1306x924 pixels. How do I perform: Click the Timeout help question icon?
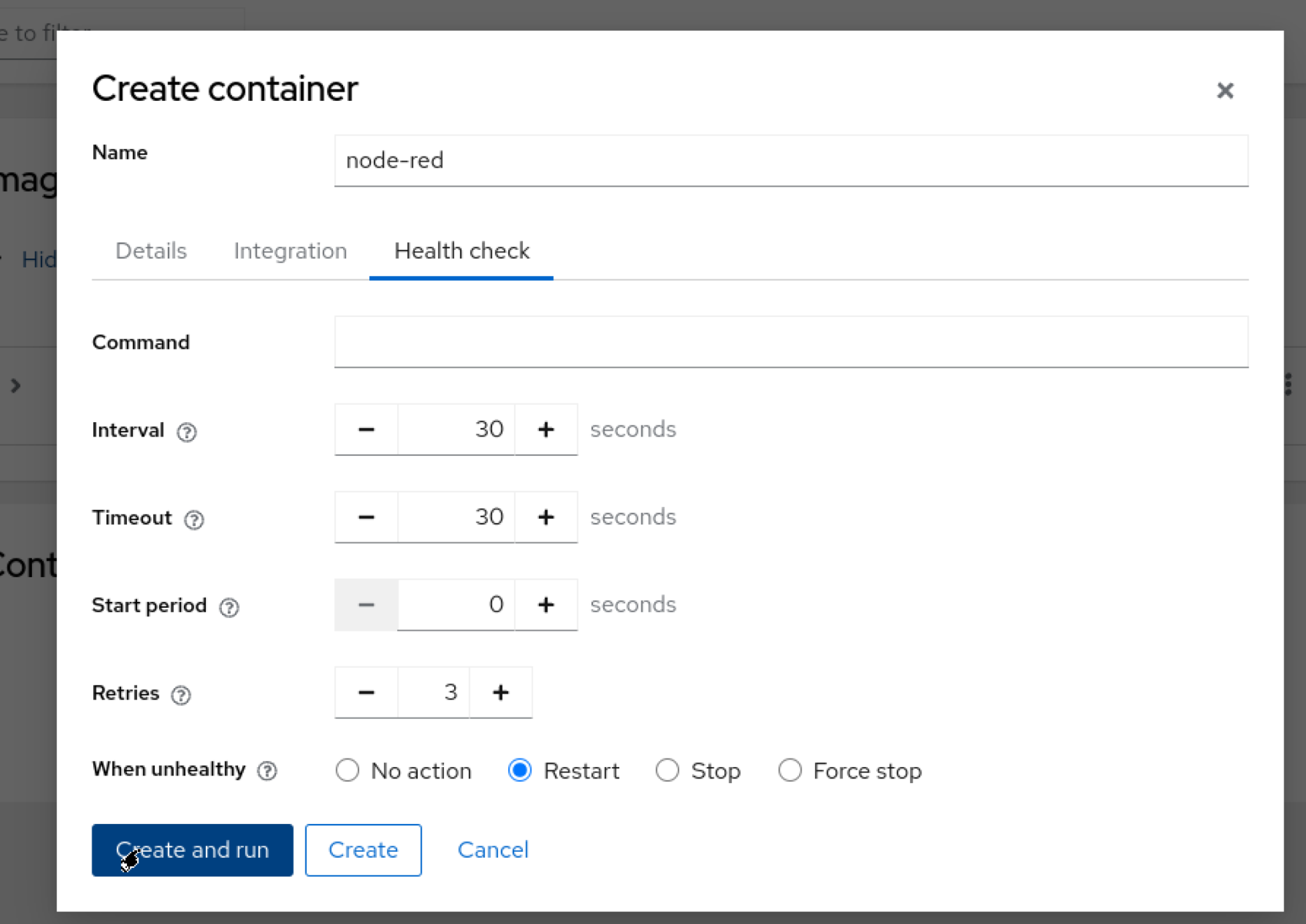(194, 519)
